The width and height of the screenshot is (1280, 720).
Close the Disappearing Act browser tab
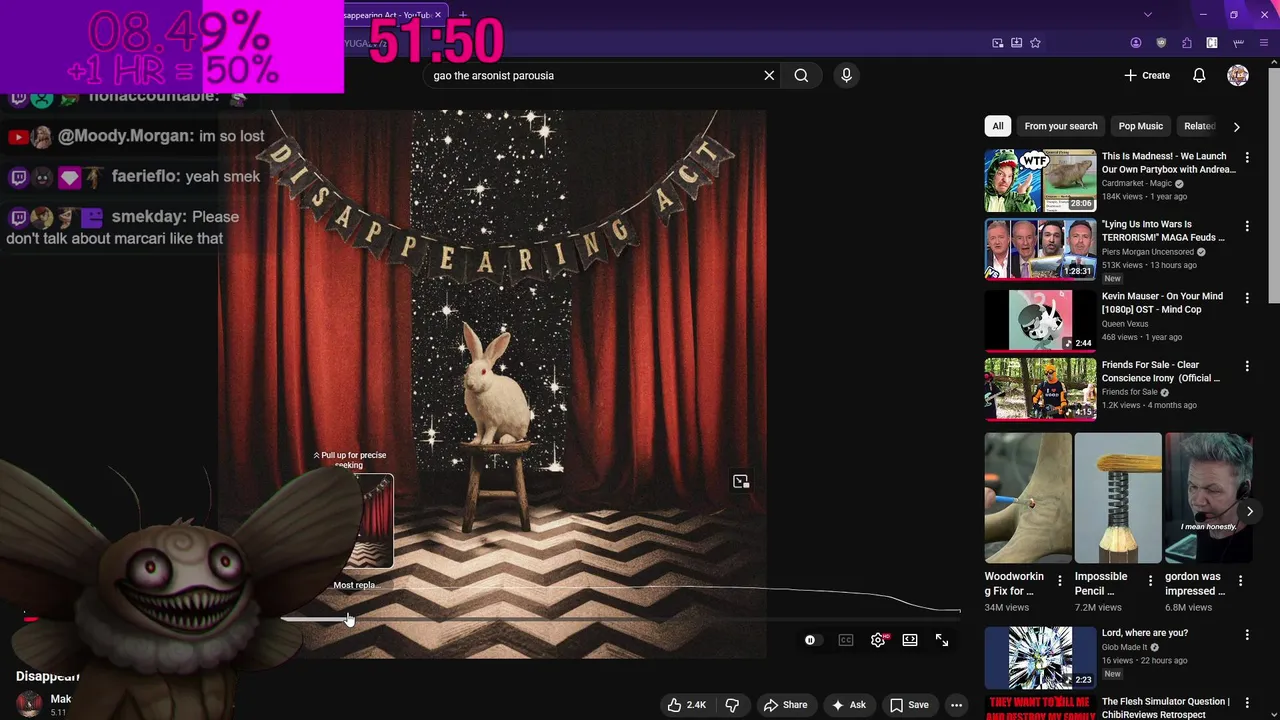pyautogui.click(x=438, y=15)
